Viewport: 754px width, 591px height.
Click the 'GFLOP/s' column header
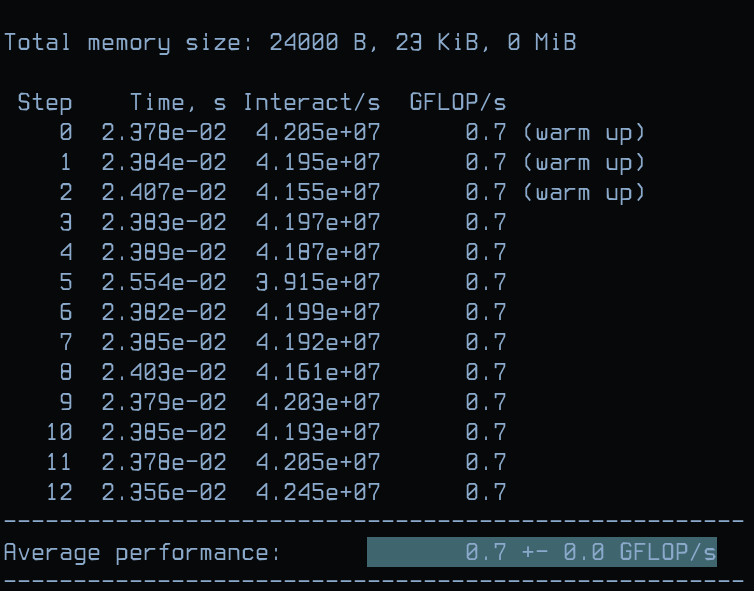(x=458, y=103)
